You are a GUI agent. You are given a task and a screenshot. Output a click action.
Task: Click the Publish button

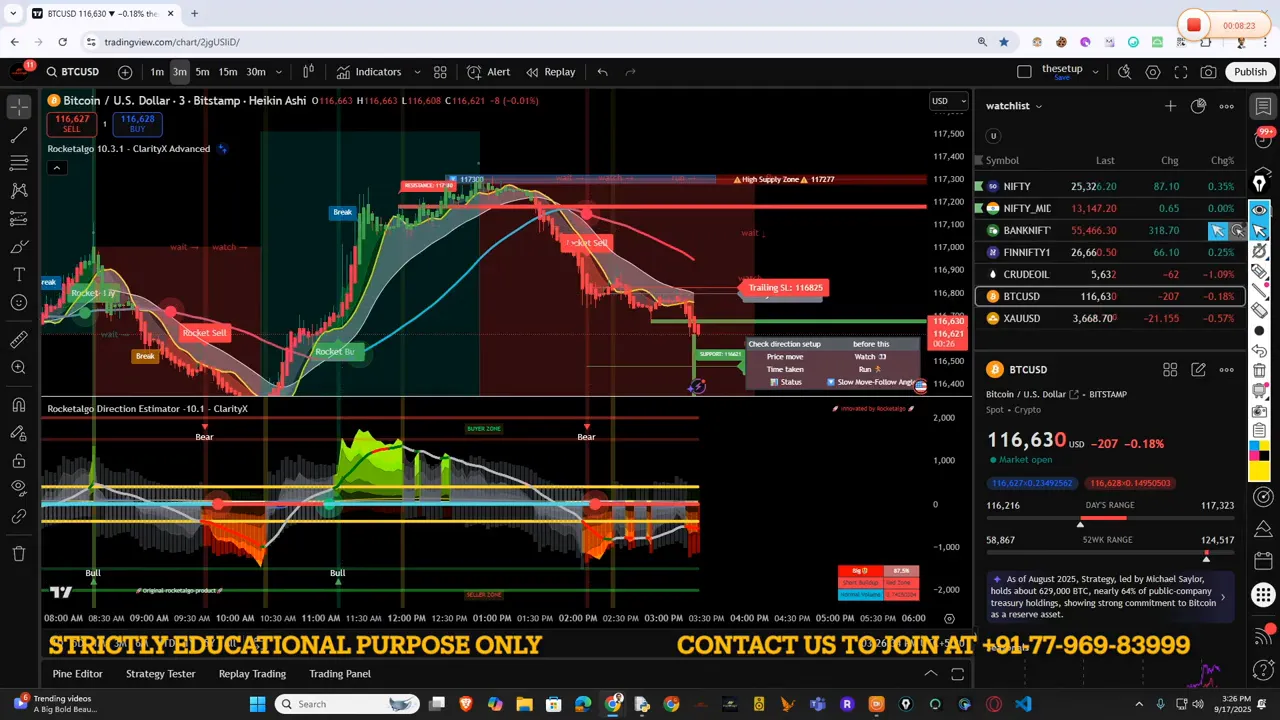click(1250, 72)
